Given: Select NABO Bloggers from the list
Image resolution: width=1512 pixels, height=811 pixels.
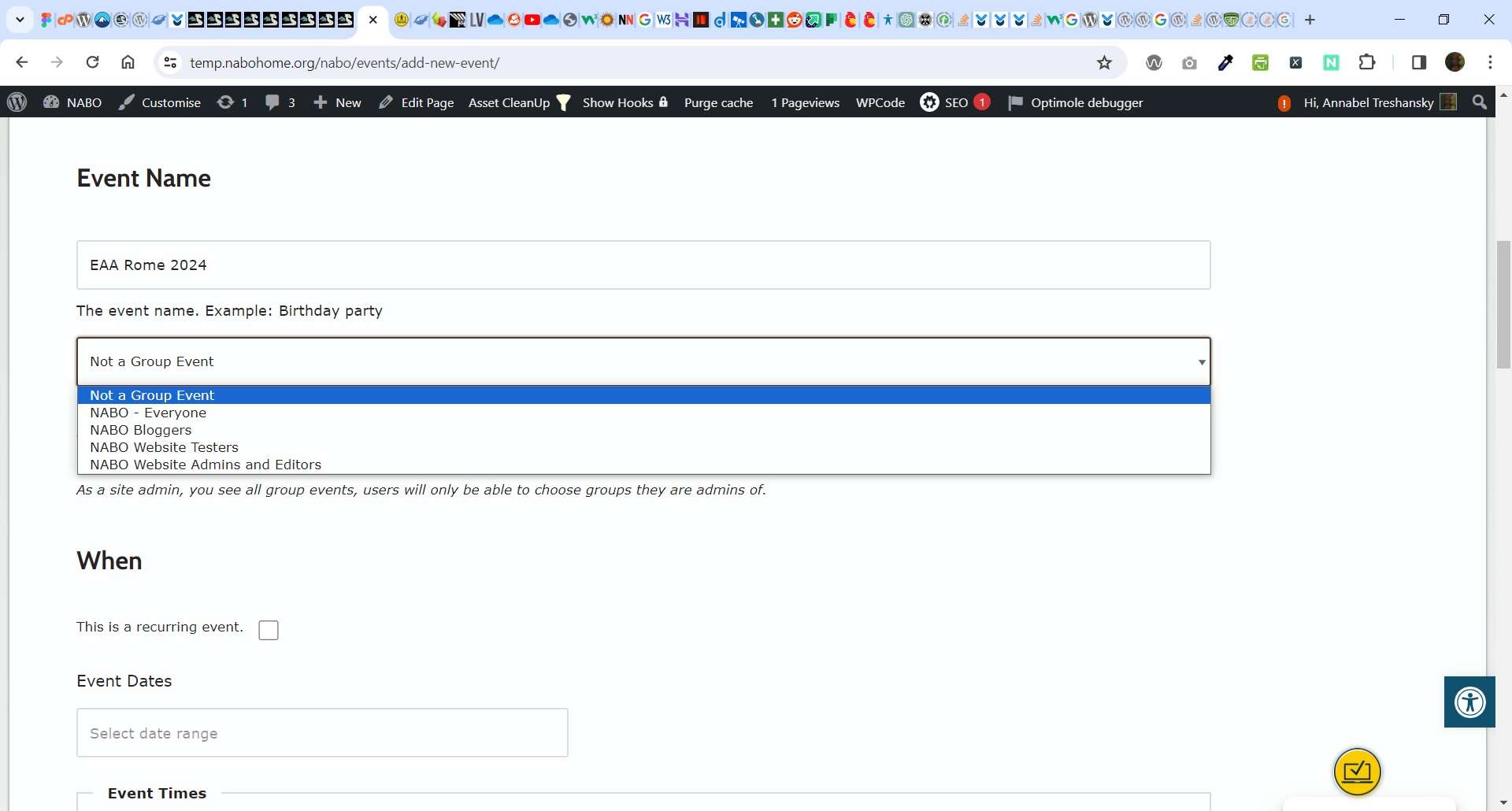Looking at the screenshot, I should click(x=141, y=430).
